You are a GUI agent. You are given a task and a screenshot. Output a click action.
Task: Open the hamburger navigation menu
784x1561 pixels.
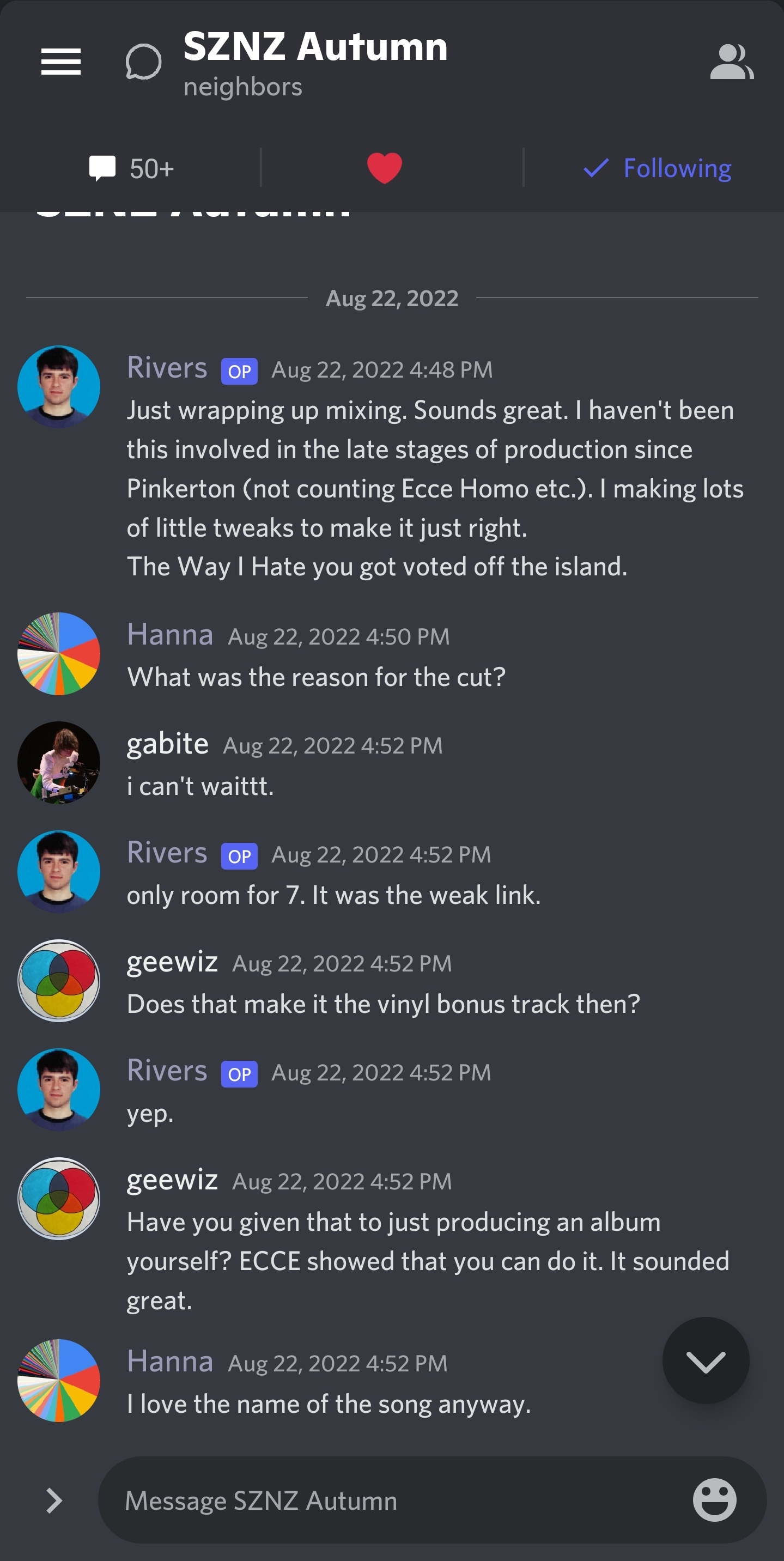pyautogui.click(x=60, y=62)
